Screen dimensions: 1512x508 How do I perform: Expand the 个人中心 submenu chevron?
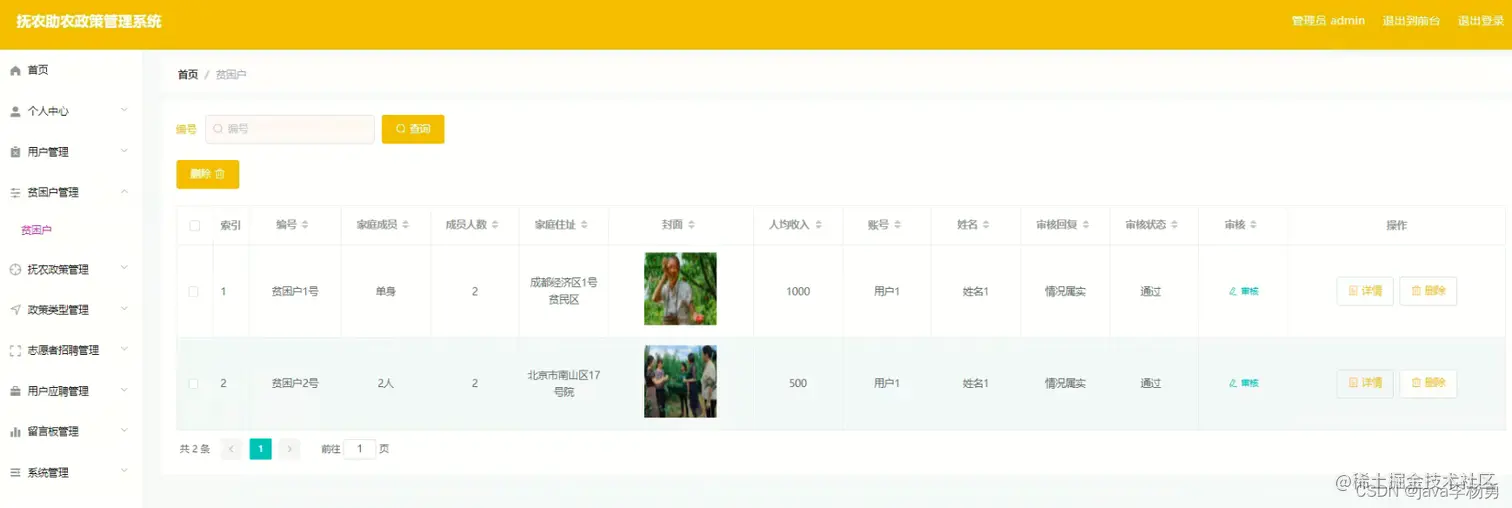(x=124, y=110)
